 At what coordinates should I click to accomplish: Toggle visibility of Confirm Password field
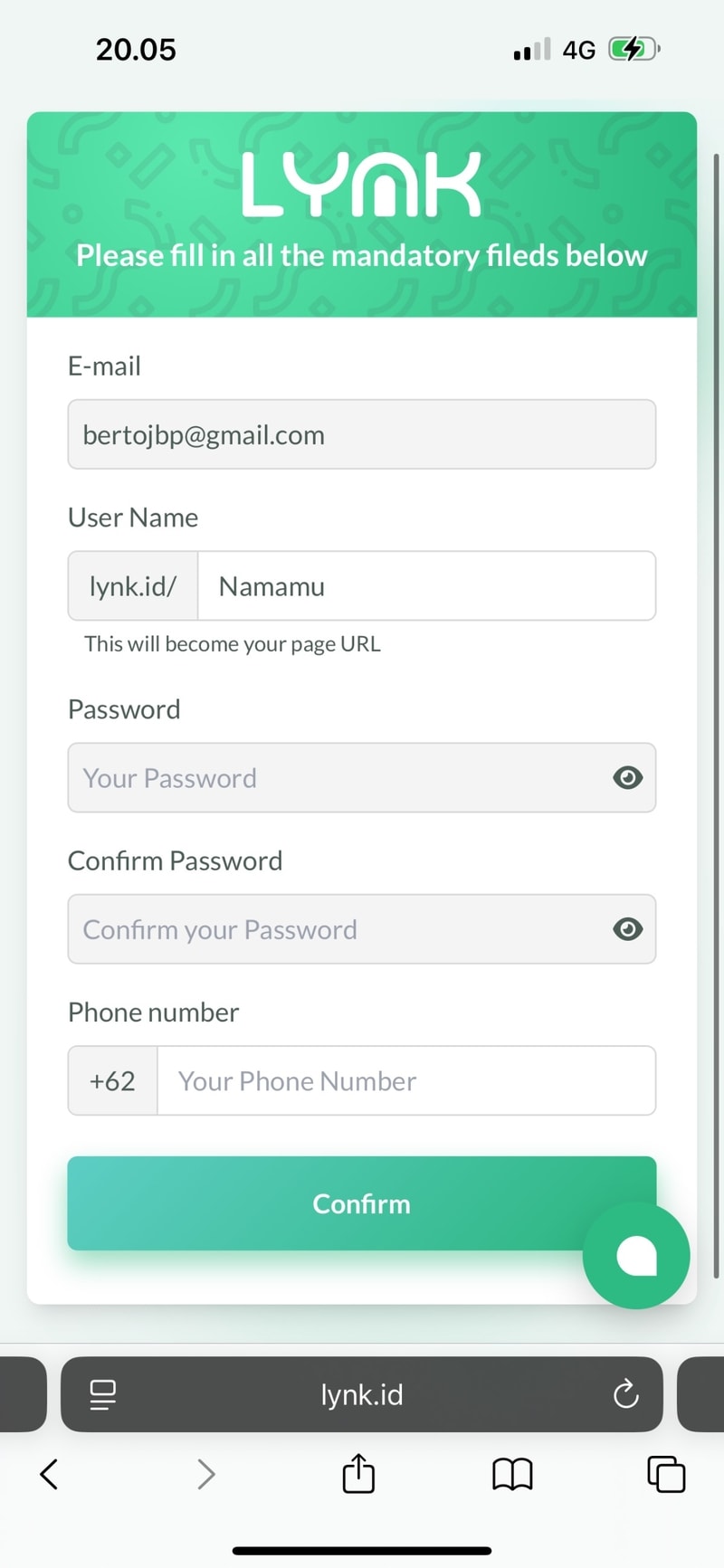[627, 929]
